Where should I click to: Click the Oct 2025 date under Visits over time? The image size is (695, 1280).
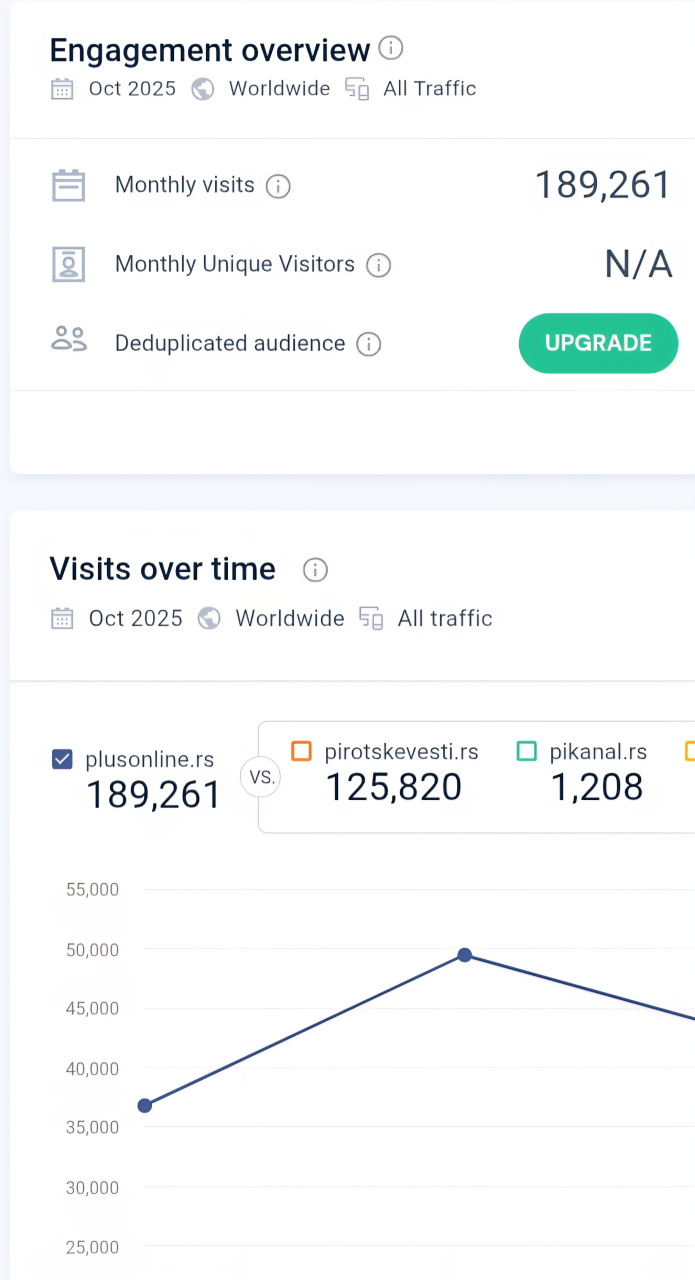[136, 618]
